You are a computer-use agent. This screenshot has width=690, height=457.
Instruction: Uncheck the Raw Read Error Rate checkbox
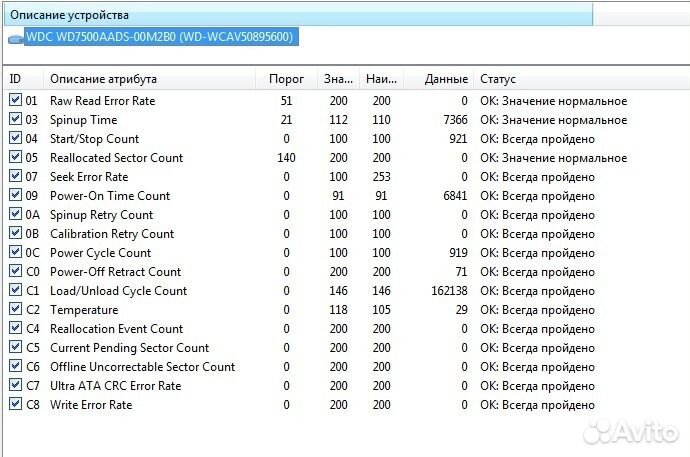15,101
